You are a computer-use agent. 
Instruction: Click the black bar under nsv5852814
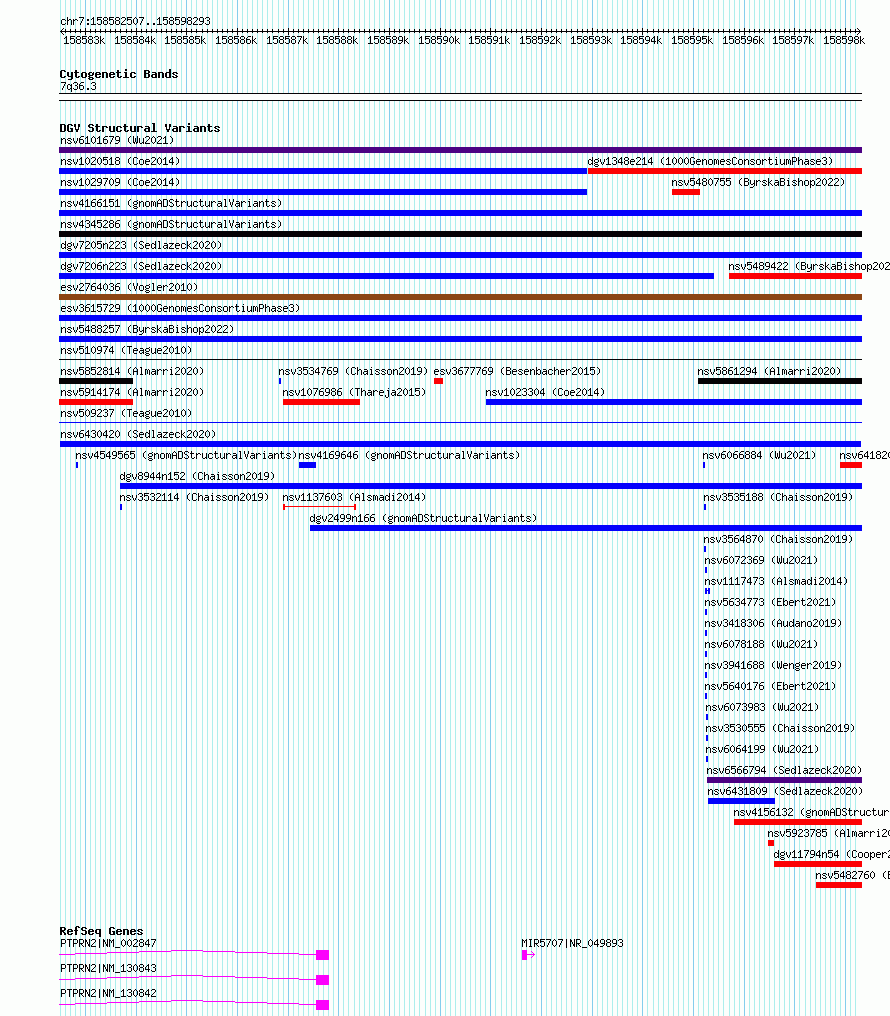tap(96, 381)
